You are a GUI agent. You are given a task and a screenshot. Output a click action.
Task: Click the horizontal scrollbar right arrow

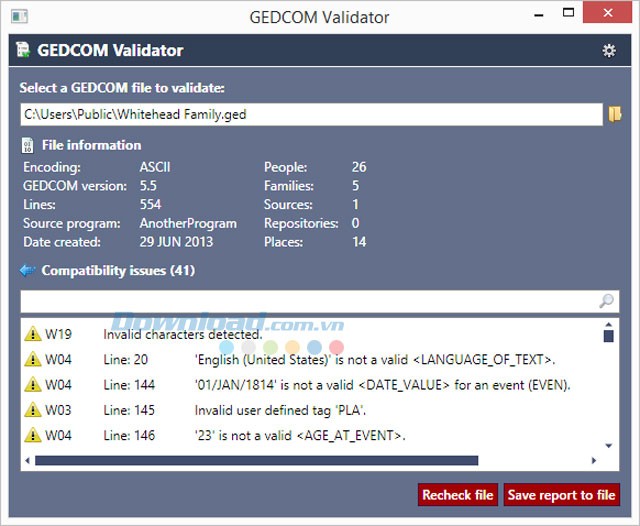click(x=594, y=461)
